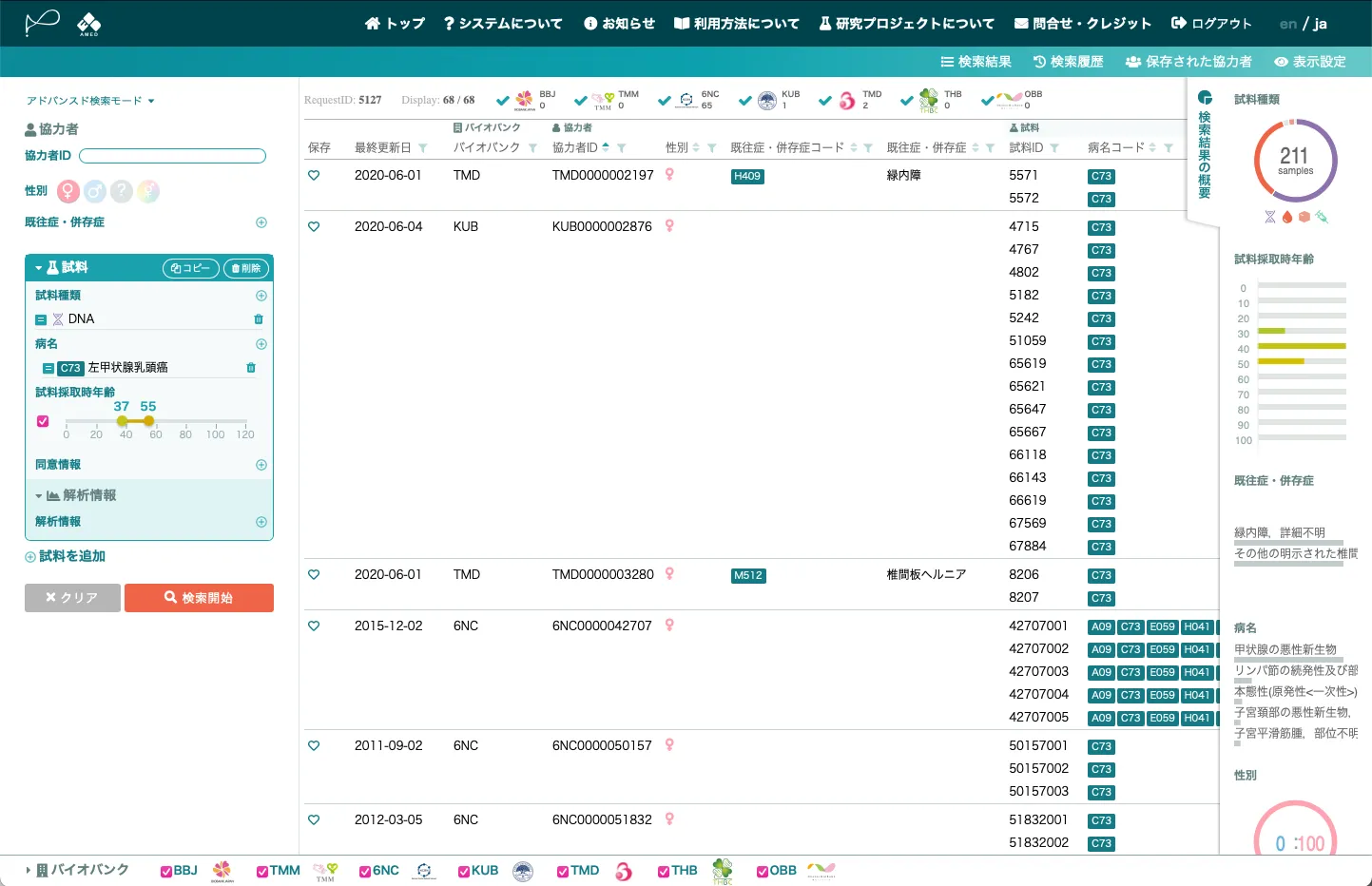Delete the DNA sample type entry

coord(259,319)
